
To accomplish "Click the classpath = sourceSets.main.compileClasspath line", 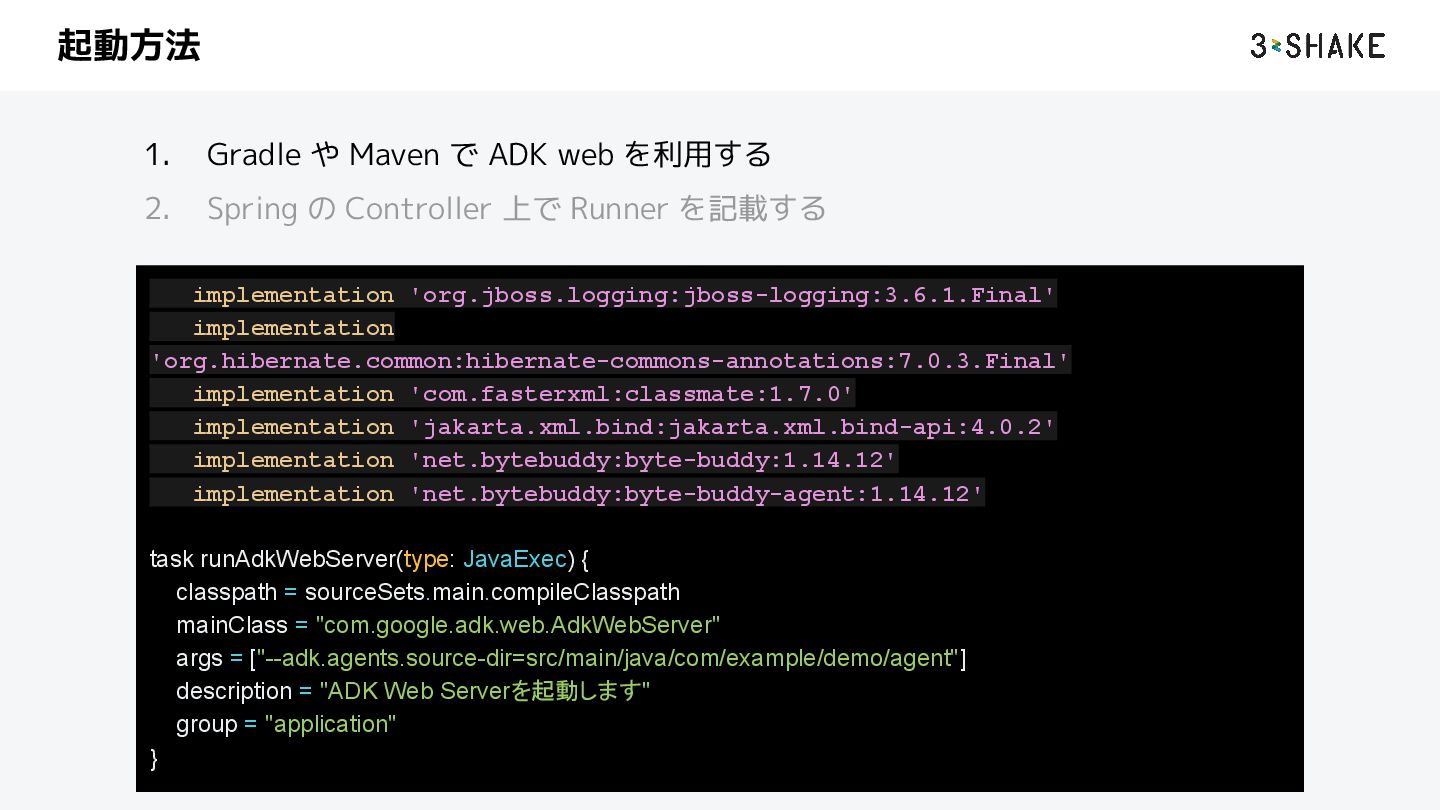I will point(428,592).
